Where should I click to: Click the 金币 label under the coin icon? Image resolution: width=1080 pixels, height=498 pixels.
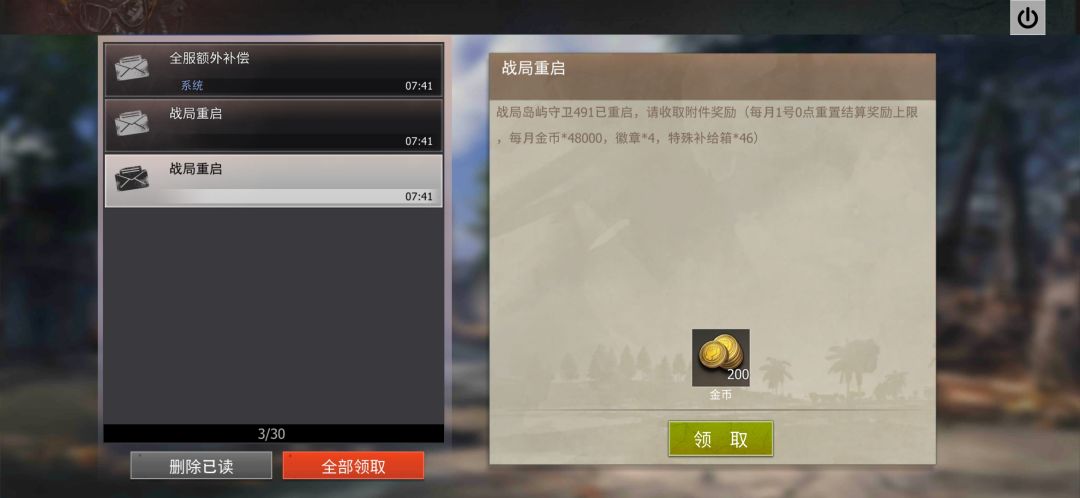(720, 395)
